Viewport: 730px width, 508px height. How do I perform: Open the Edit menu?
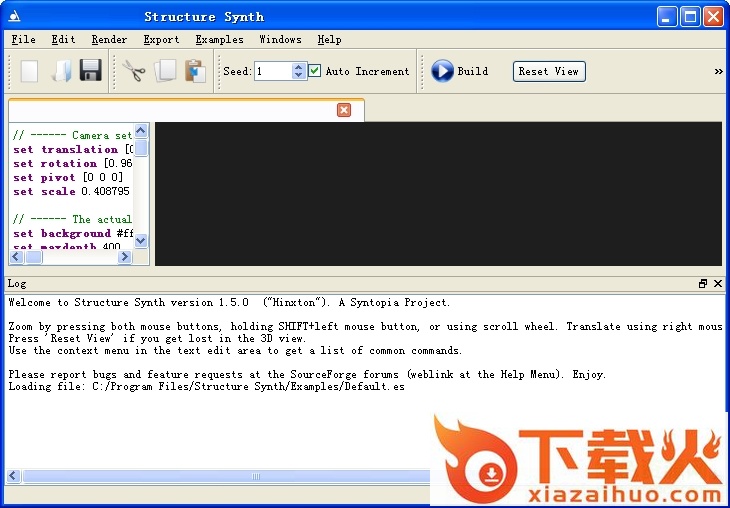63,40
